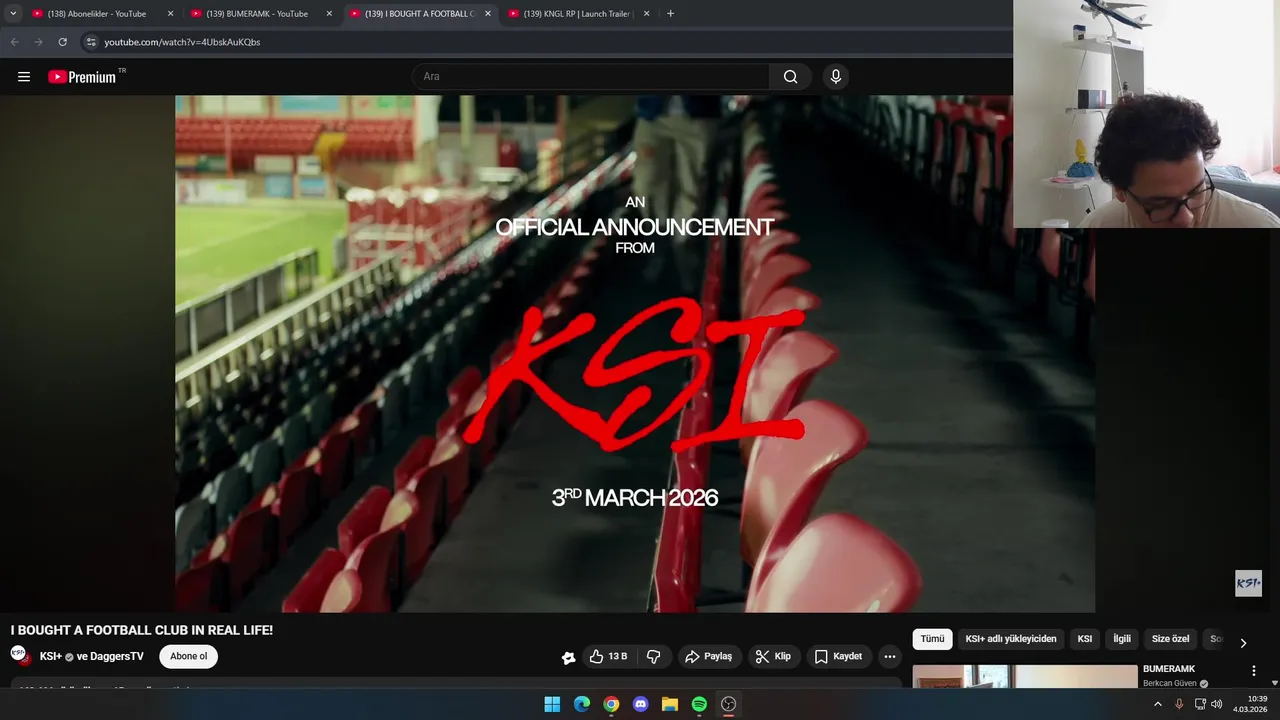Share the video via Paylaş

point(709,657)
